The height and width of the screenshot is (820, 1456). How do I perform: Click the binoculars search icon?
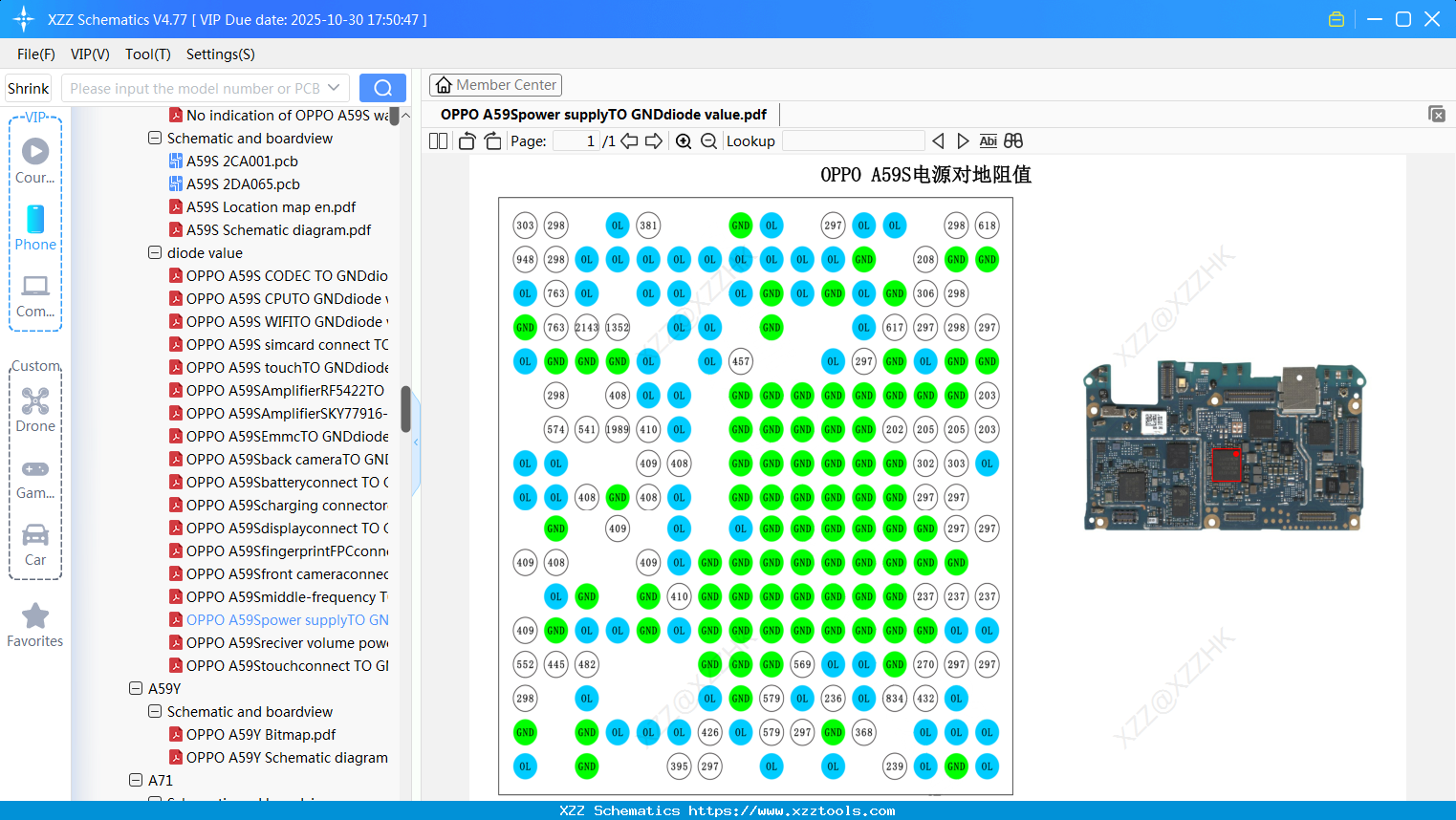pyautogui.click(x=1013, y=141)
